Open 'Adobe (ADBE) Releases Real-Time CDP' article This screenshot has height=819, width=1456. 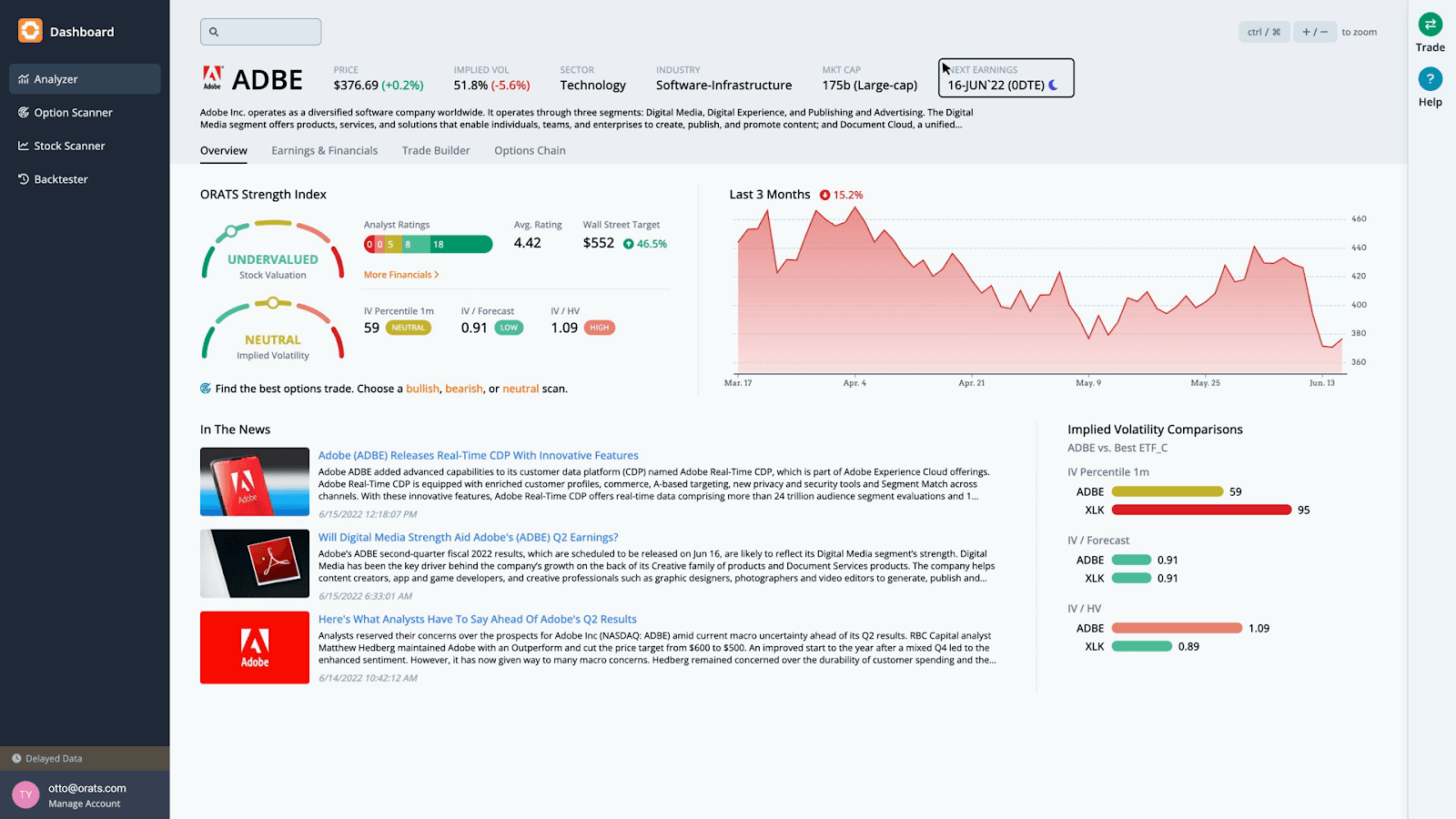coord(478,456)
